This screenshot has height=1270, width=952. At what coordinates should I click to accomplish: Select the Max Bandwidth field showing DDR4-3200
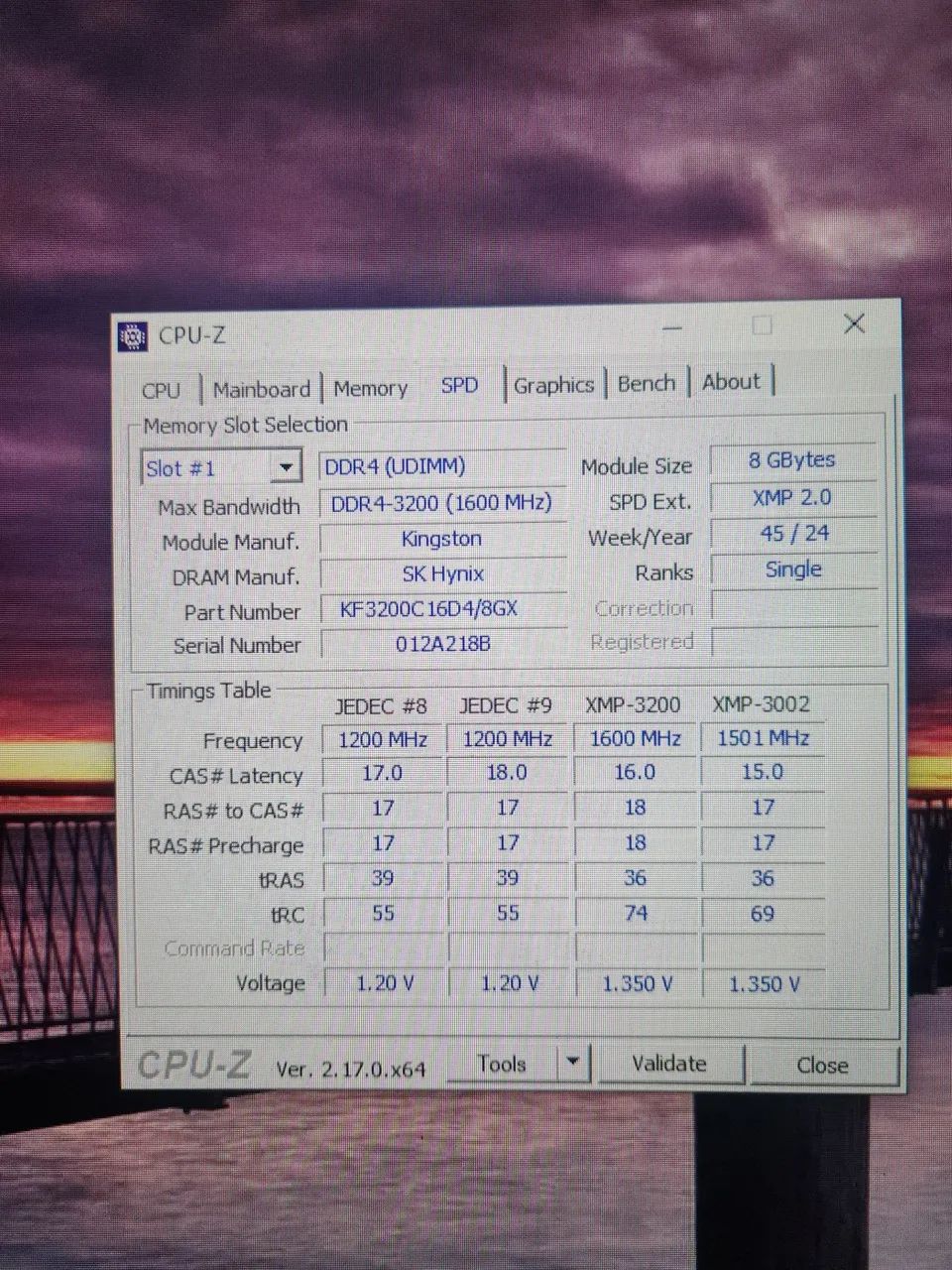[441, 502]
